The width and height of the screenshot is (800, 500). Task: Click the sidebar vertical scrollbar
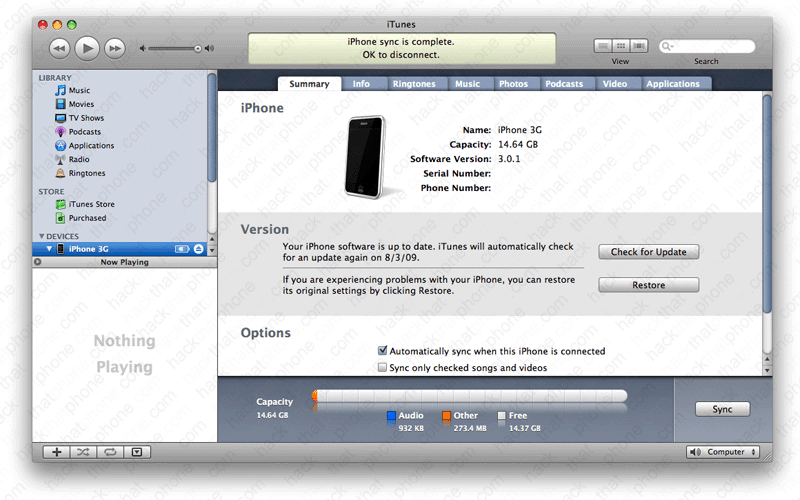212,128
